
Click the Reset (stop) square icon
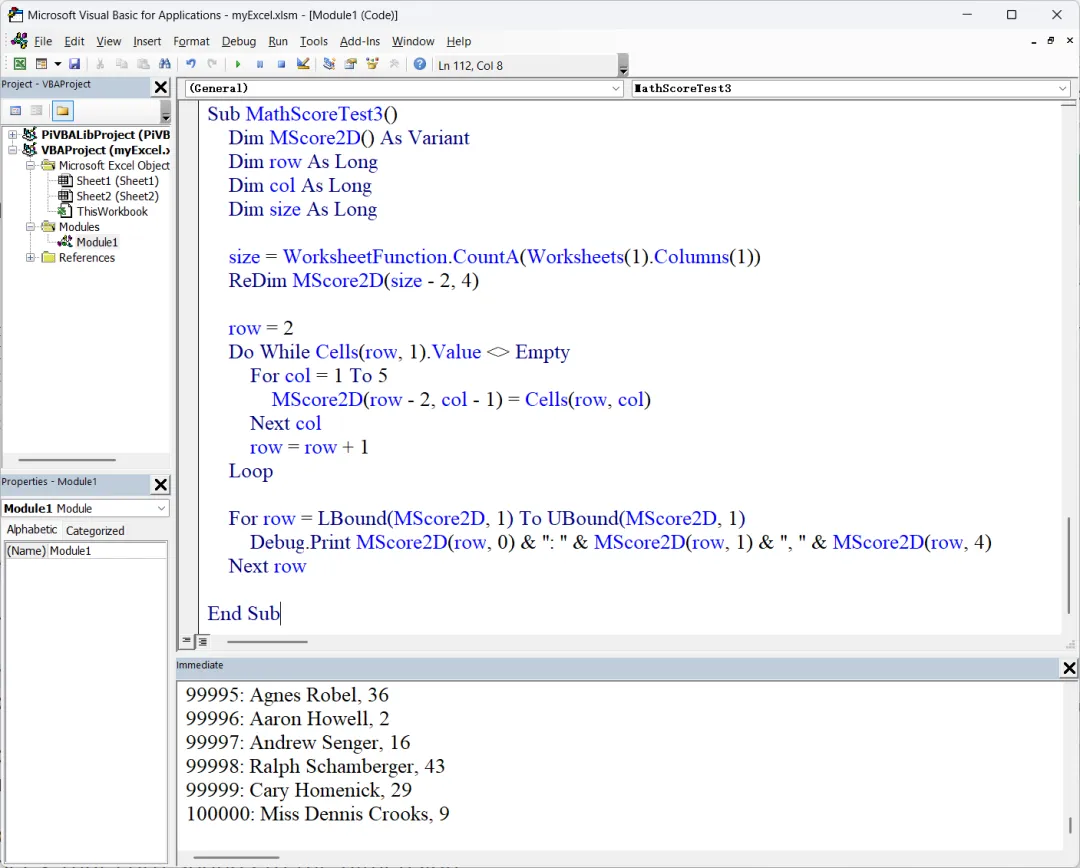(281, 64)
